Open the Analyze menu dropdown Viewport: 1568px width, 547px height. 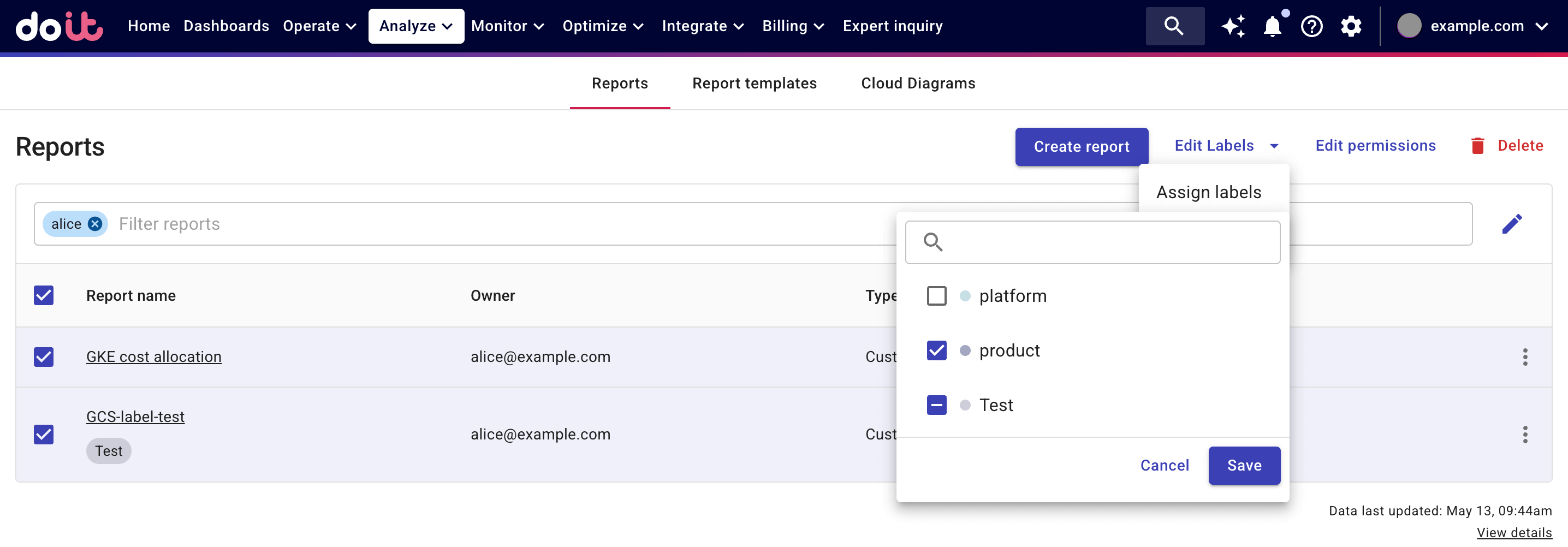point(415,26)
